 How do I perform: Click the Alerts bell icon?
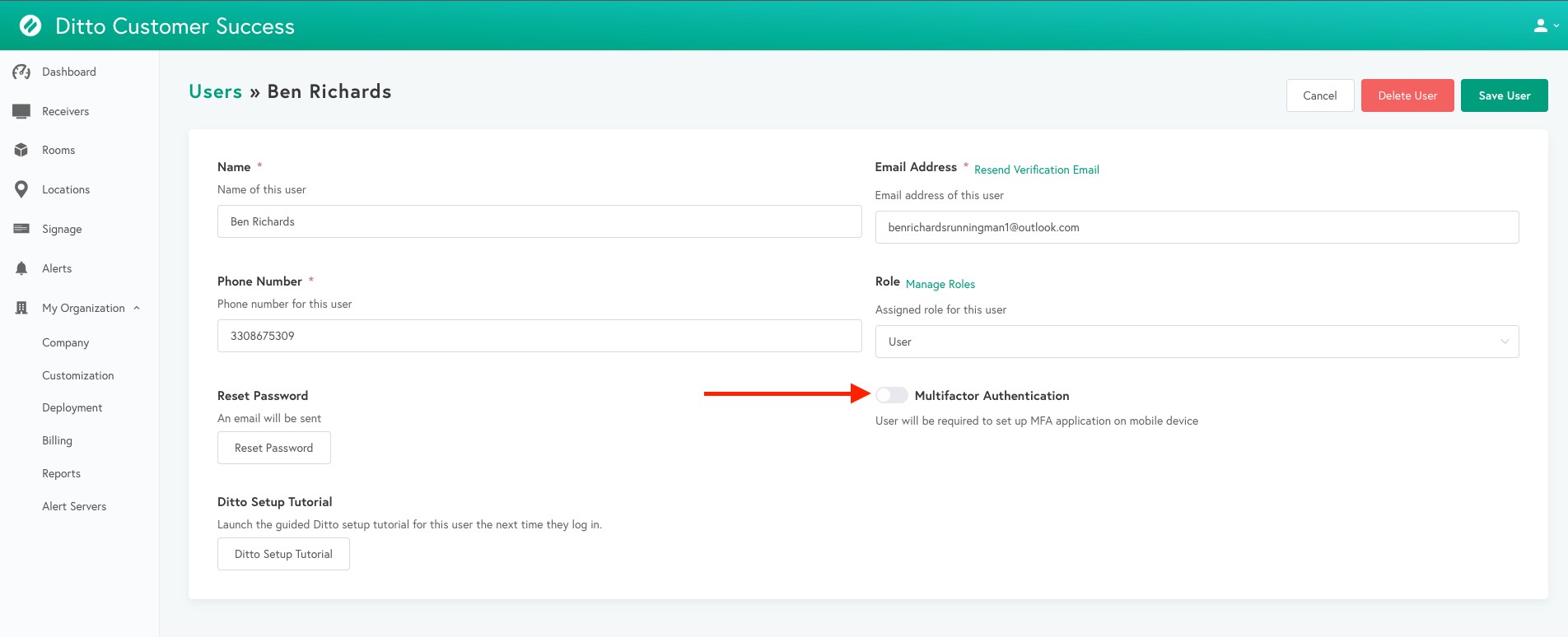(x=21, y=268)
